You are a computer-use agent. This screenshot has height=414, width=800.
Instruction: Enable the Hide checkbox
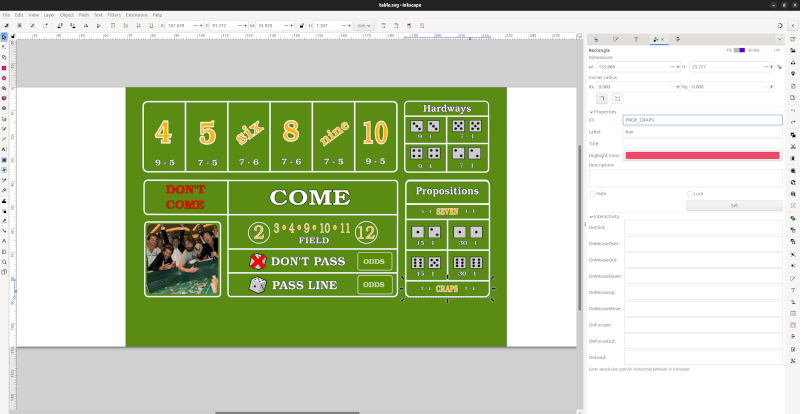point(593,194)
